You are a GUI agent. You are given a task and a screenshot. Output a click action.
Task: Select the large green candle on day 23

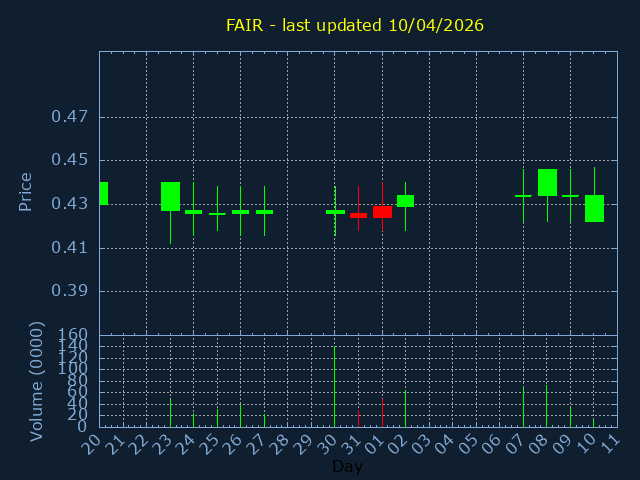point(170,196)
